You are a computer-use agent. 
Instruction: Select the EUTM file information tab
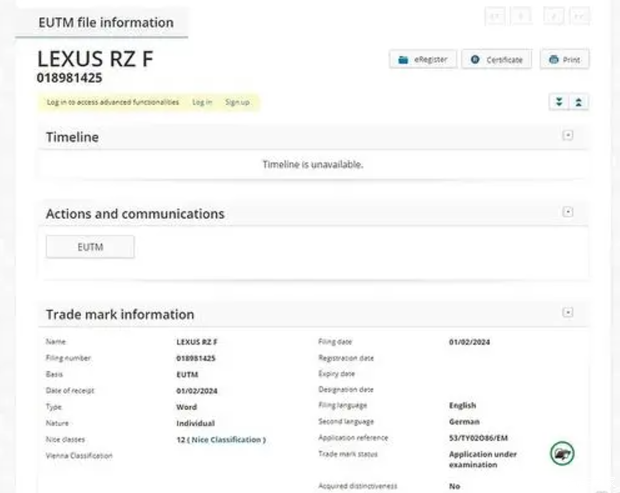point(105,22)
